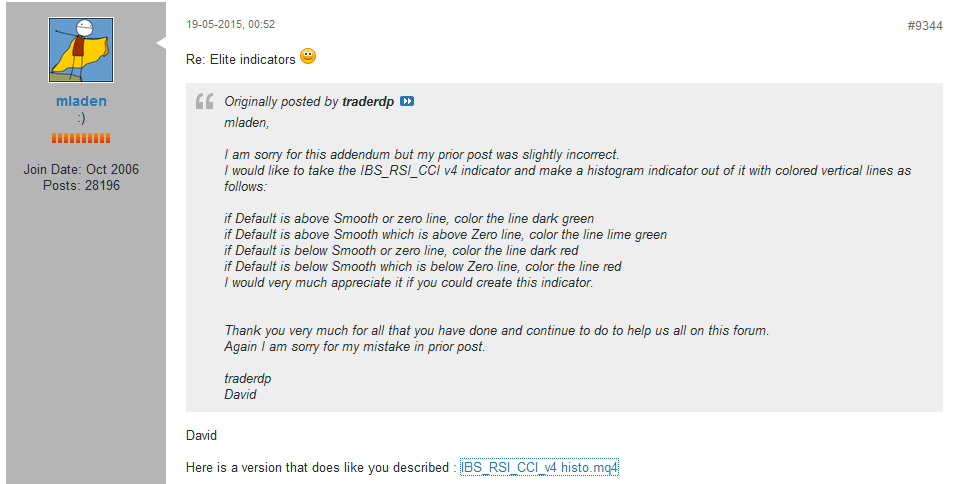
Task: Click traderdp's name in the quote header
Action: click(x=369, y=102)
